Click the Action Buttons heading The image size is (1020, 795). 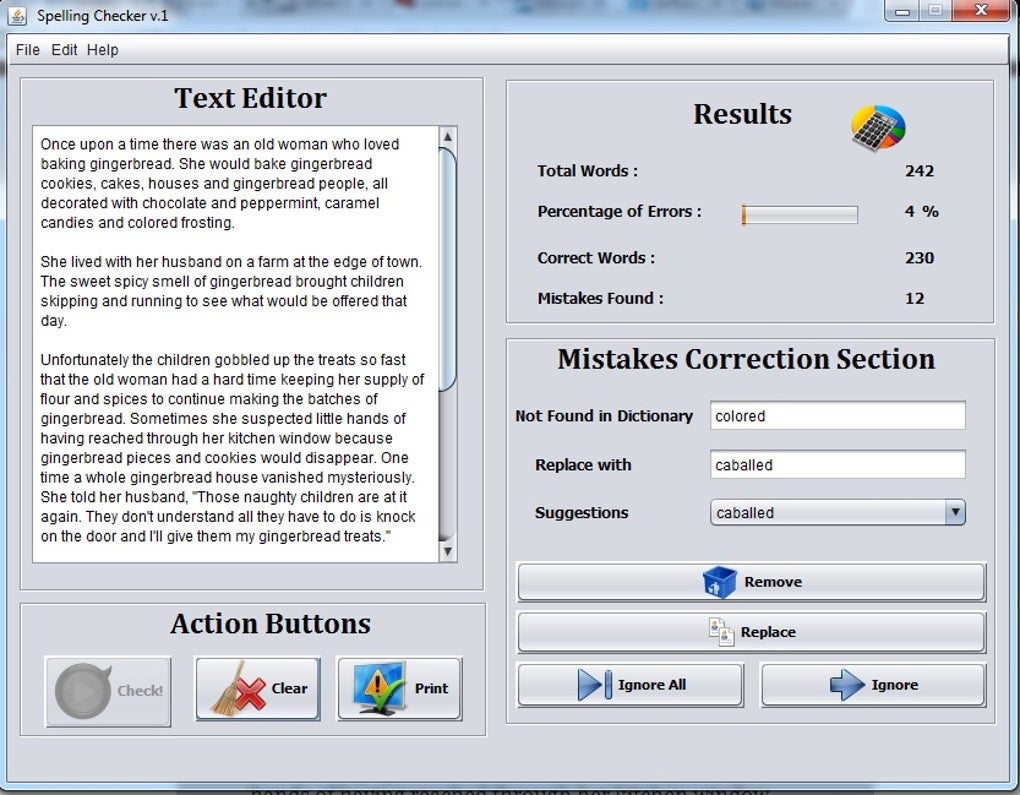click(x=271, y=624)
